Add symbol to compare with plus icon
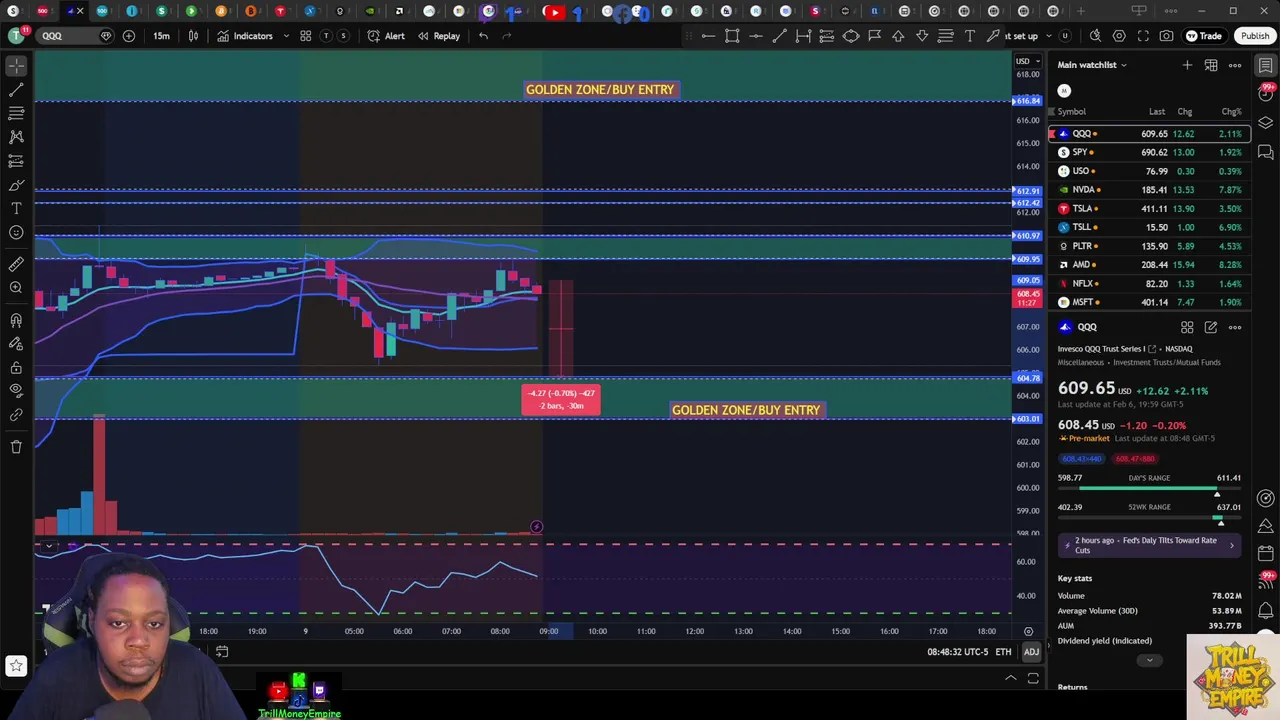Screen dimensions: 1280x720 tap(129, 36)
